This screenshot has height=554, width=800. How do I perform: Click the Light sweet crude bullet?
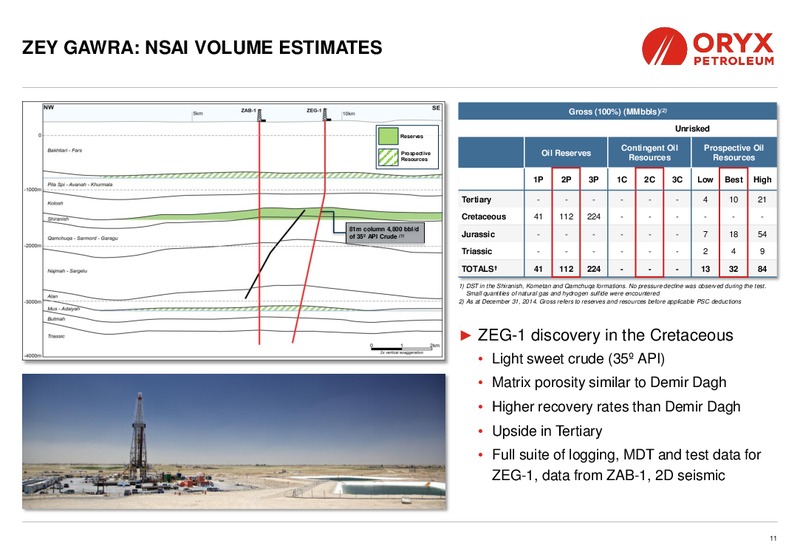point(578,359)
